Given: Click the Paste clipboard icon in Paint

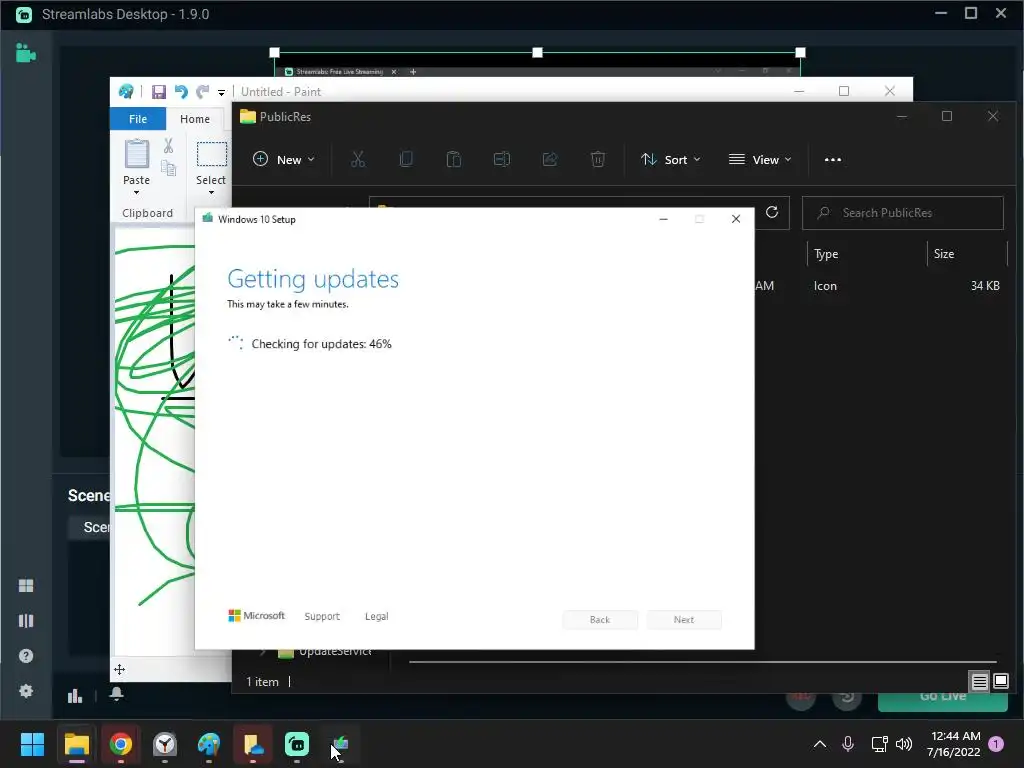Looking at the screenshot, I should (x=136, y=153).
